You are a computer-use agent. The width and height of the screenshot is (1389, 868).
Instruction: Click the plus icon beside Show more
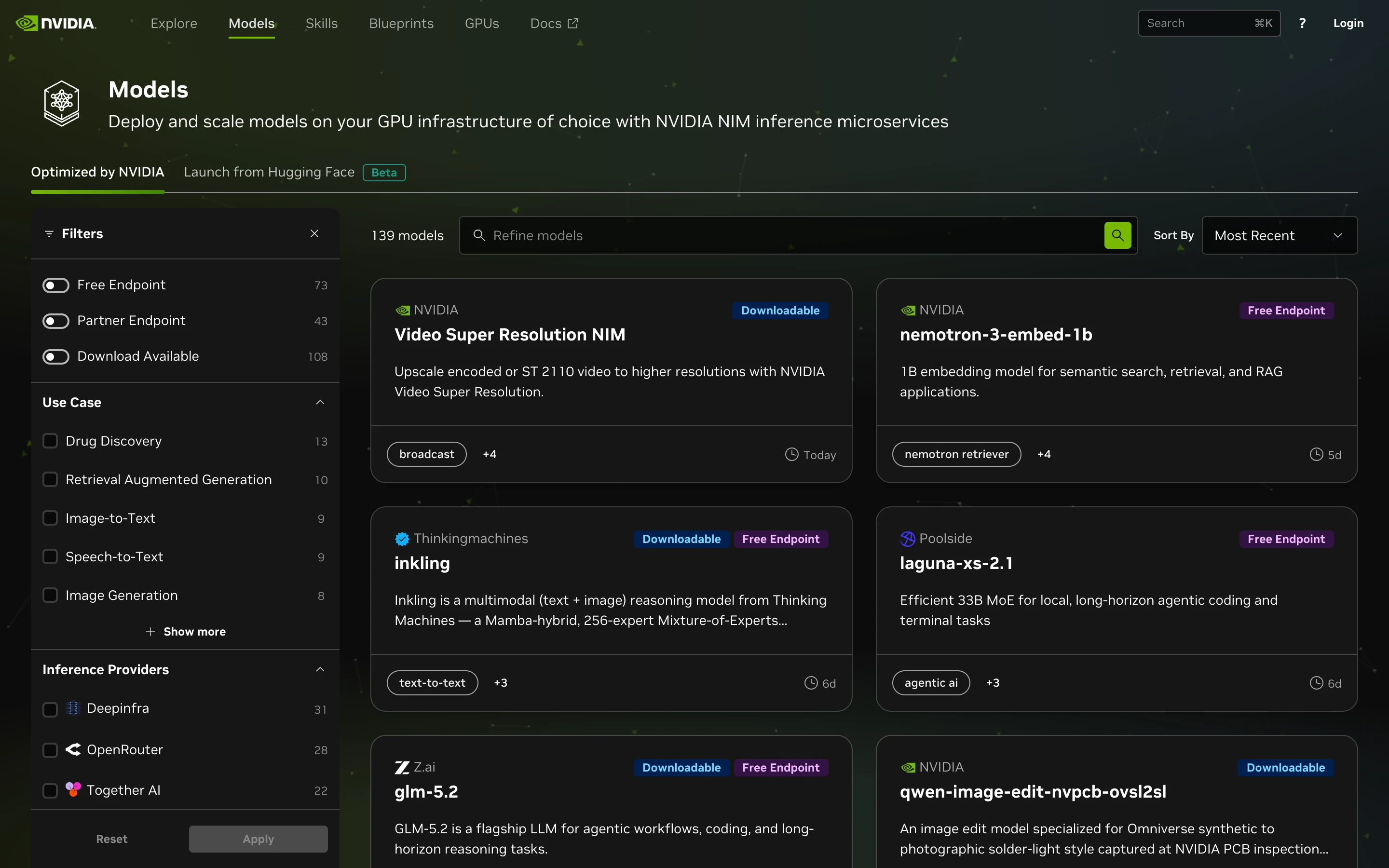(150, 632)
